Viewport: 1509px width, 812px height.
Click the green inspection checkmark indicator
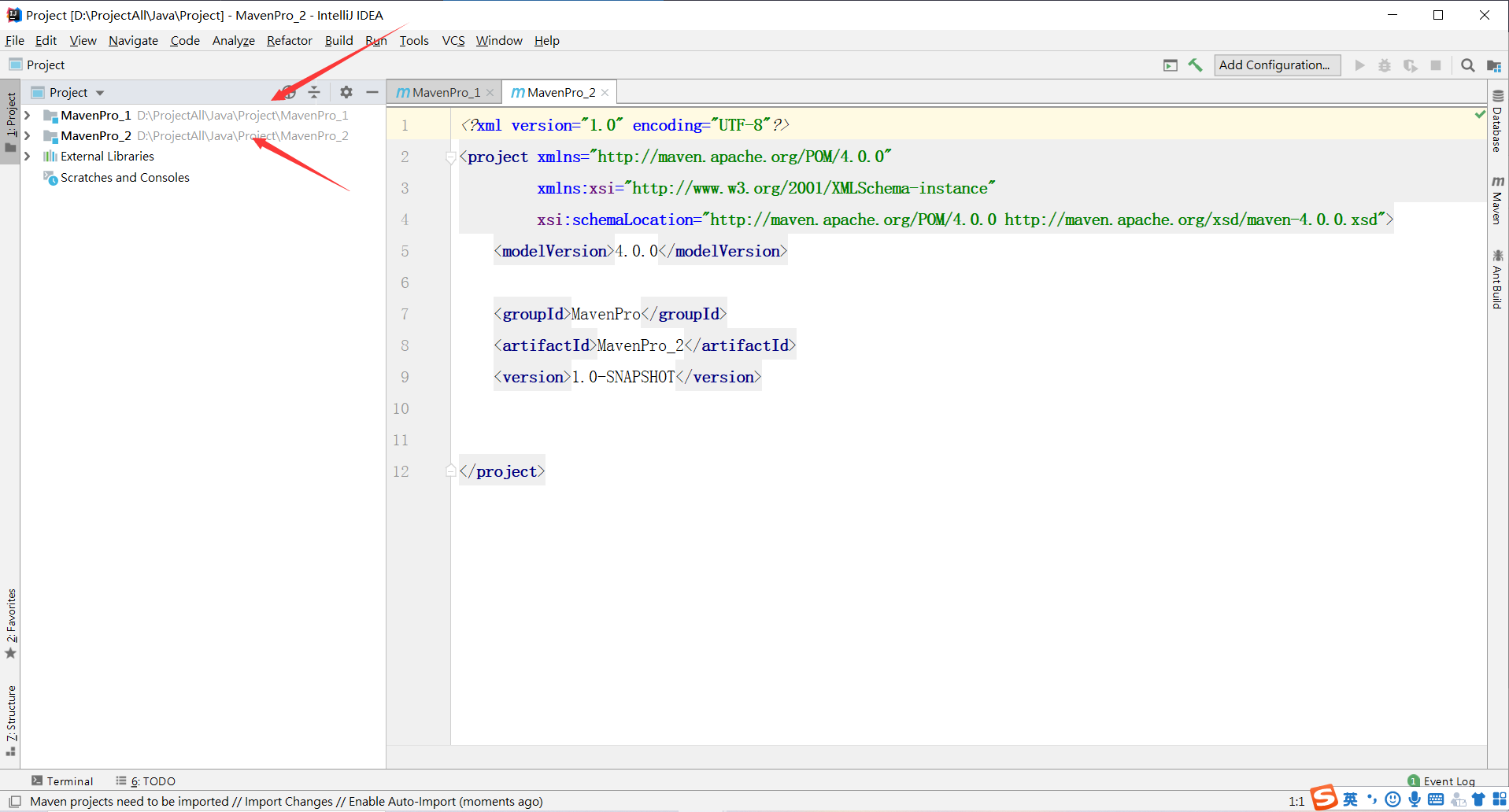click(x=1480, y=115)
